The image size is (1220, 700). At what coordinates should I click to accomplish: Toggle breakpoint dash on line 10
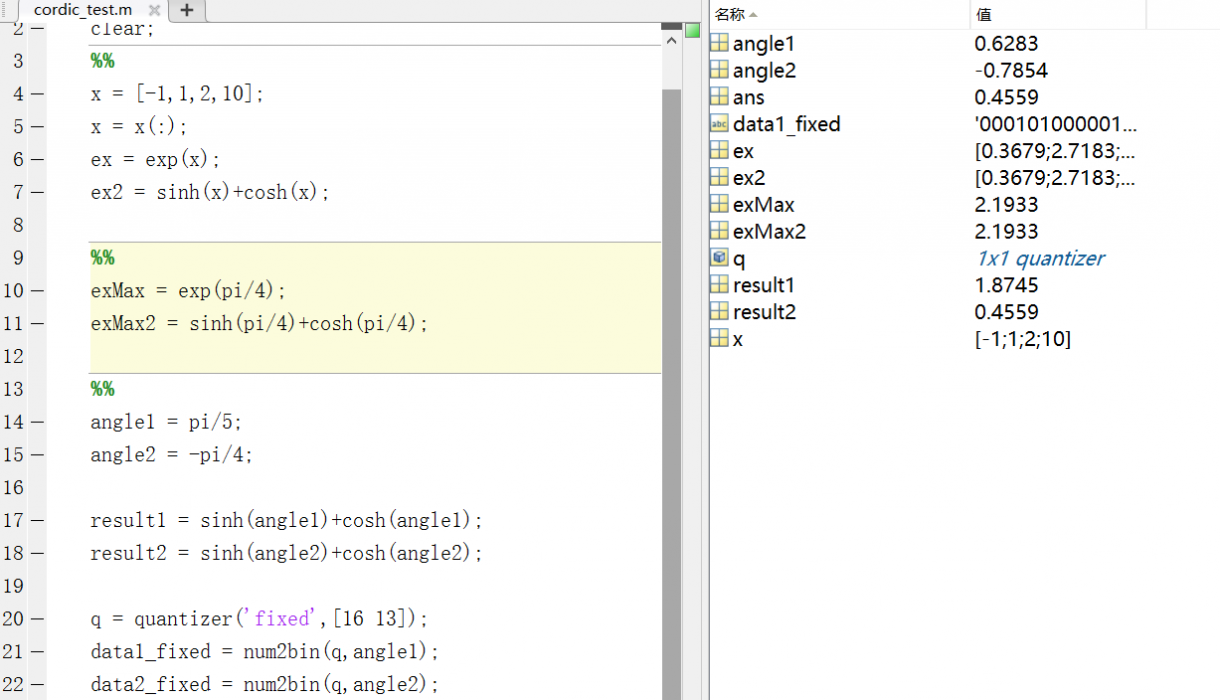37,291
